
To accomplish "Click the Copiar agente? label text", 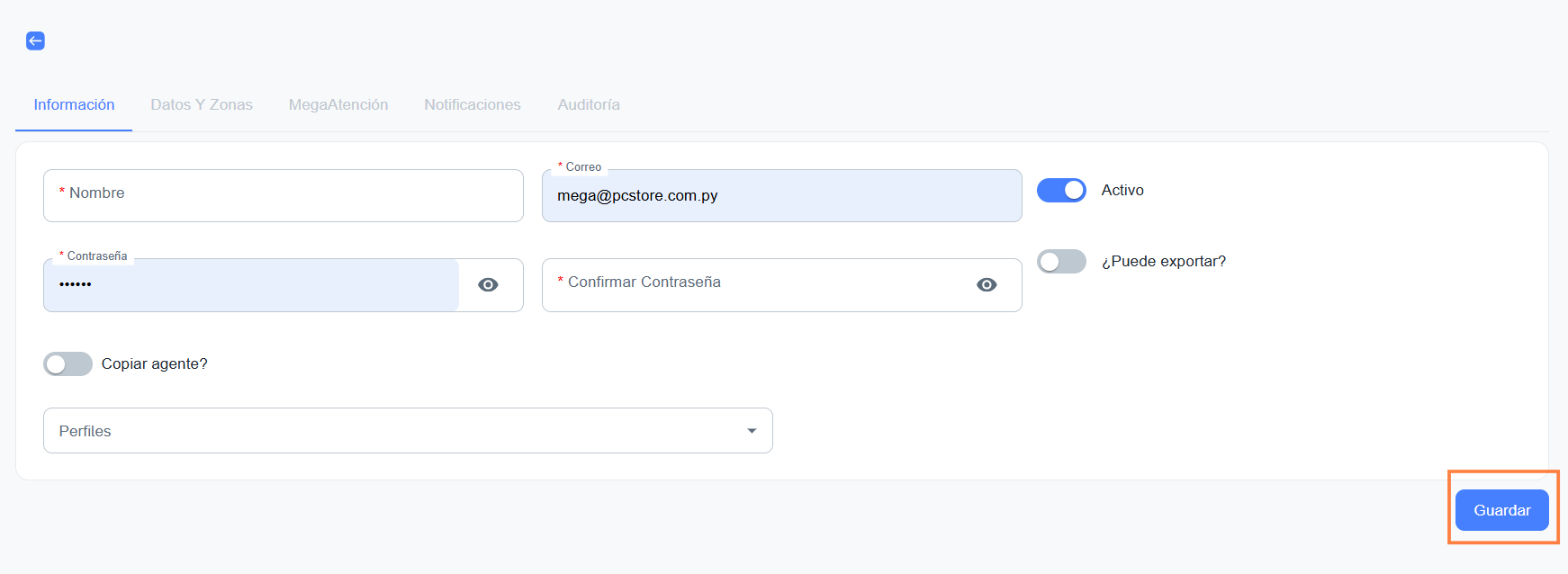I will click(x=154, y=364).
